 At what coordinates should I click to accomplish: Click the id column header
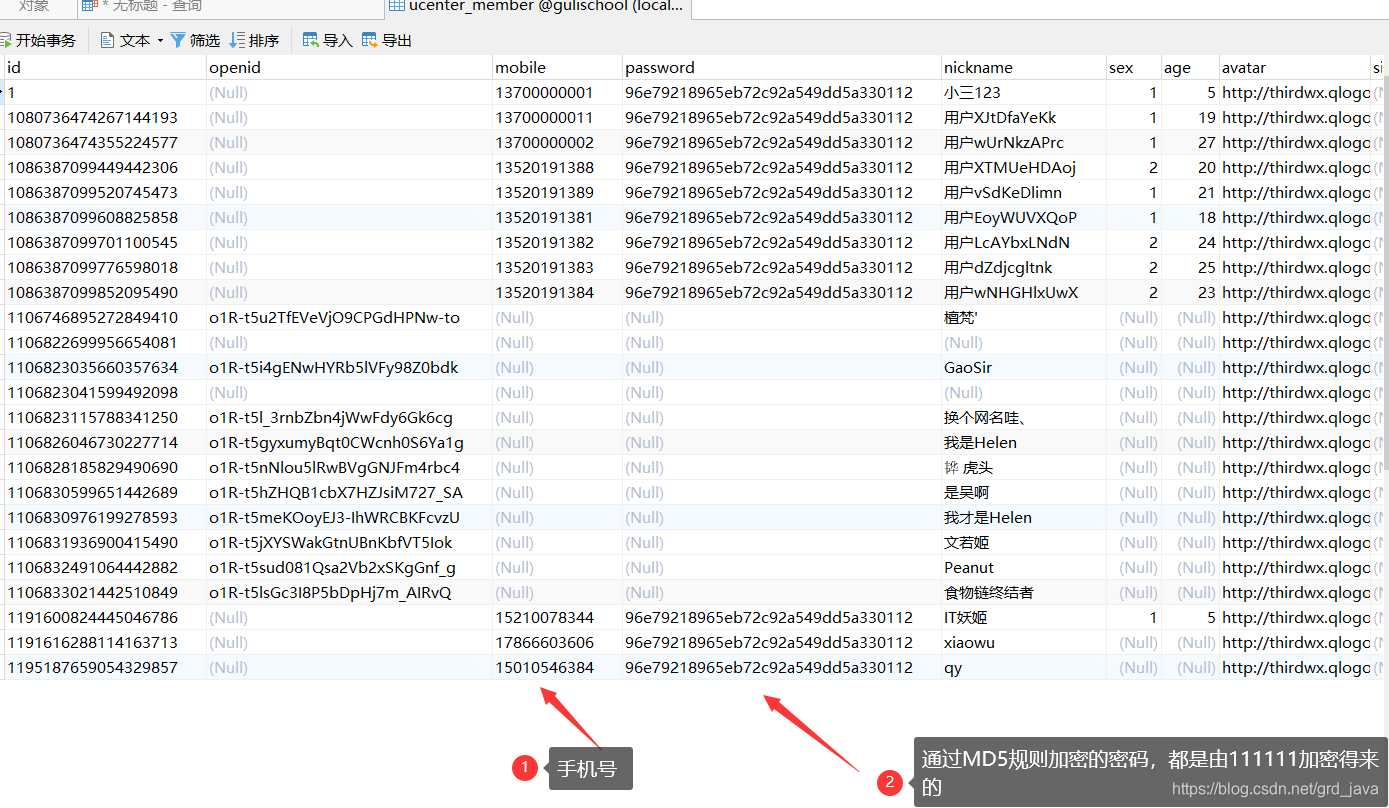105,68
